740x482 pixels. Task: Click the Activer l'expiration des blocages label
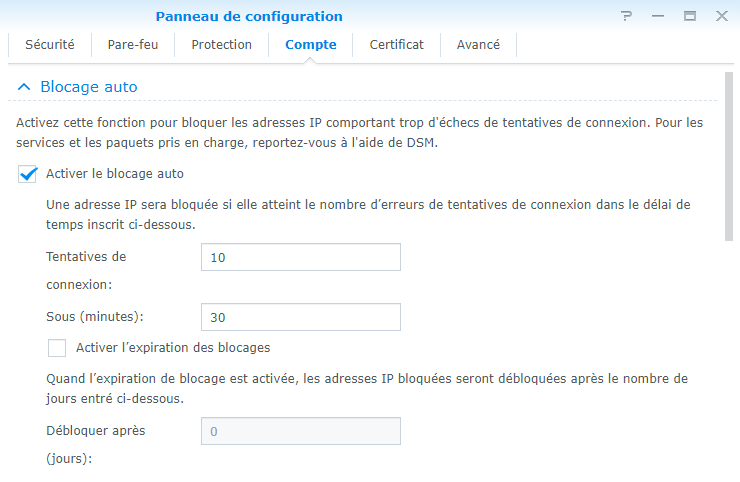pyautogui.click(x=173, y=348)
